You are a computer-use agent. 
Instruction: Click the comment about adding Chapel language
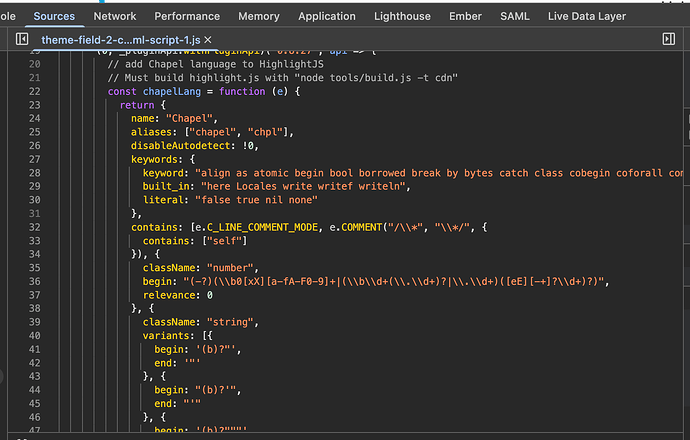216,64
